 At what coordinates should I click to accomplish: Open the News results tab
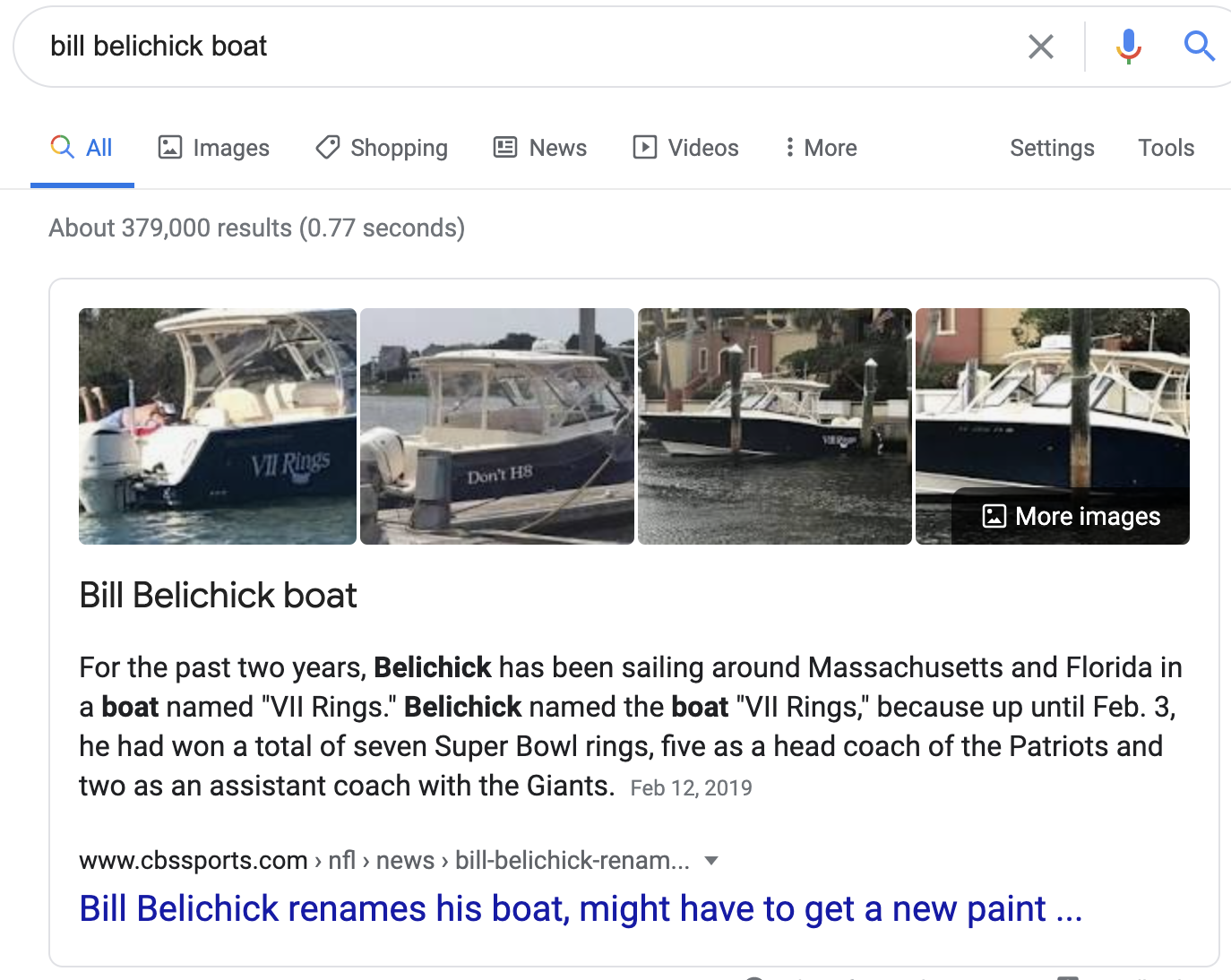point(540,148)
